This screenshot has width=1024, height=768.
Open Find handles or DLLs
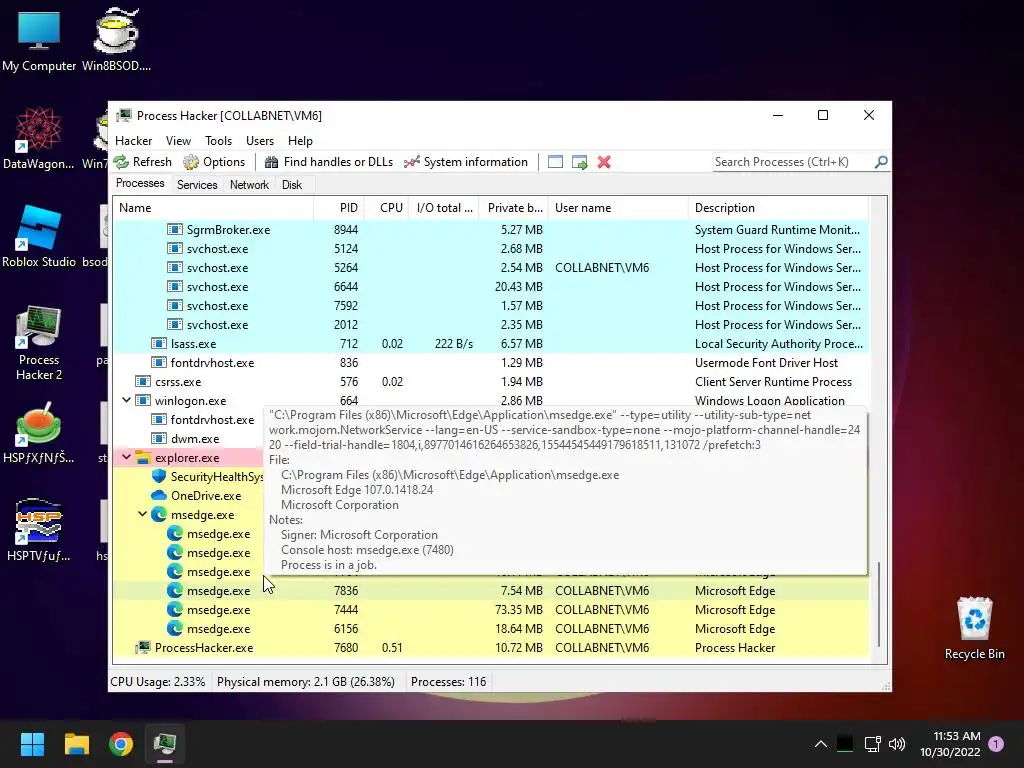point(328,162)
